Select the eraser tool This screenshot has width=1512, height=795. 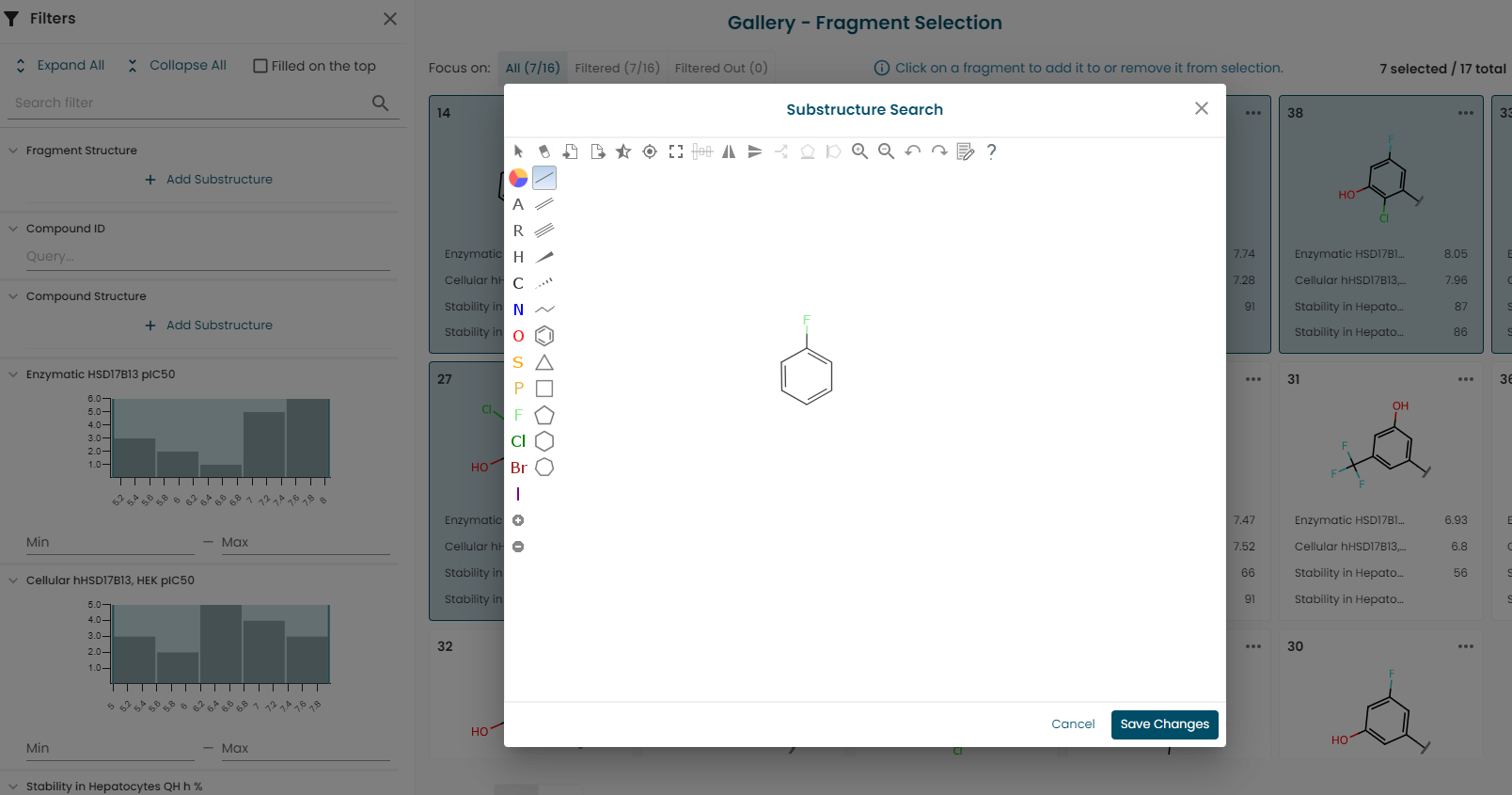click(x=544, y=151)
